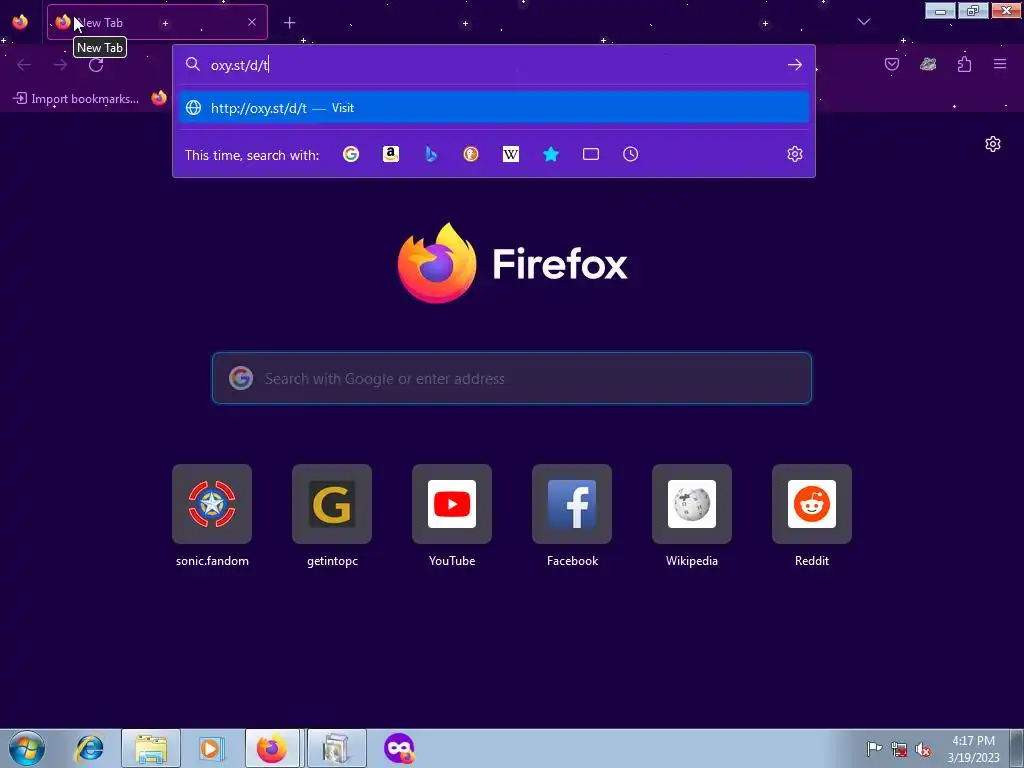Viewport: 1024px width, 768px height.
Task: Search this time with Wikipedia
Action: 511,154
